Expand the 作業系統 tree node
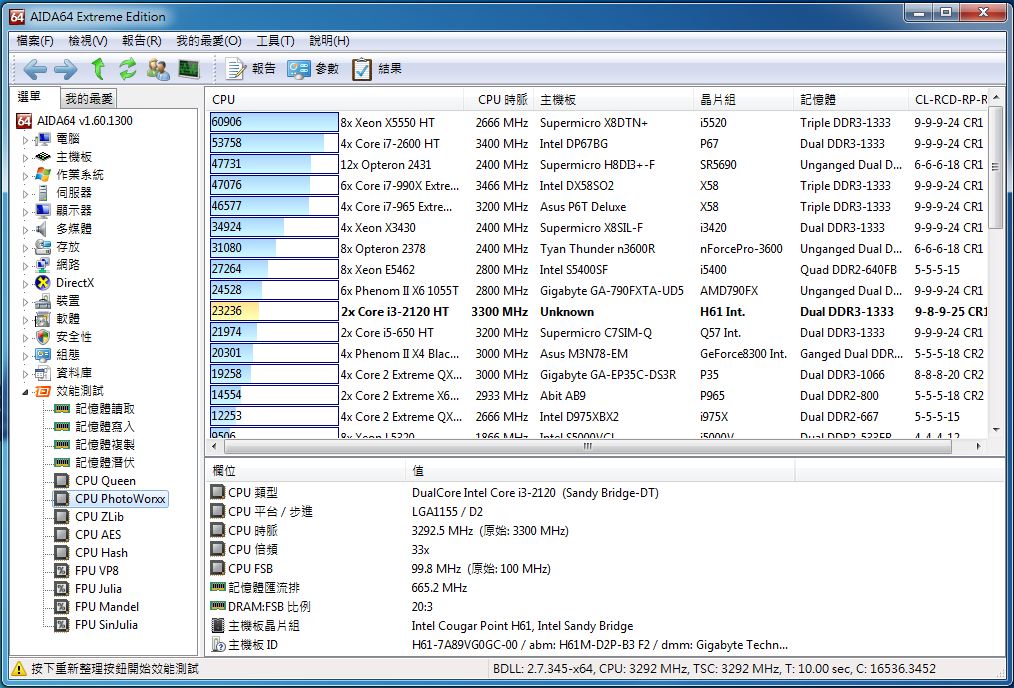 coord(26,175)
